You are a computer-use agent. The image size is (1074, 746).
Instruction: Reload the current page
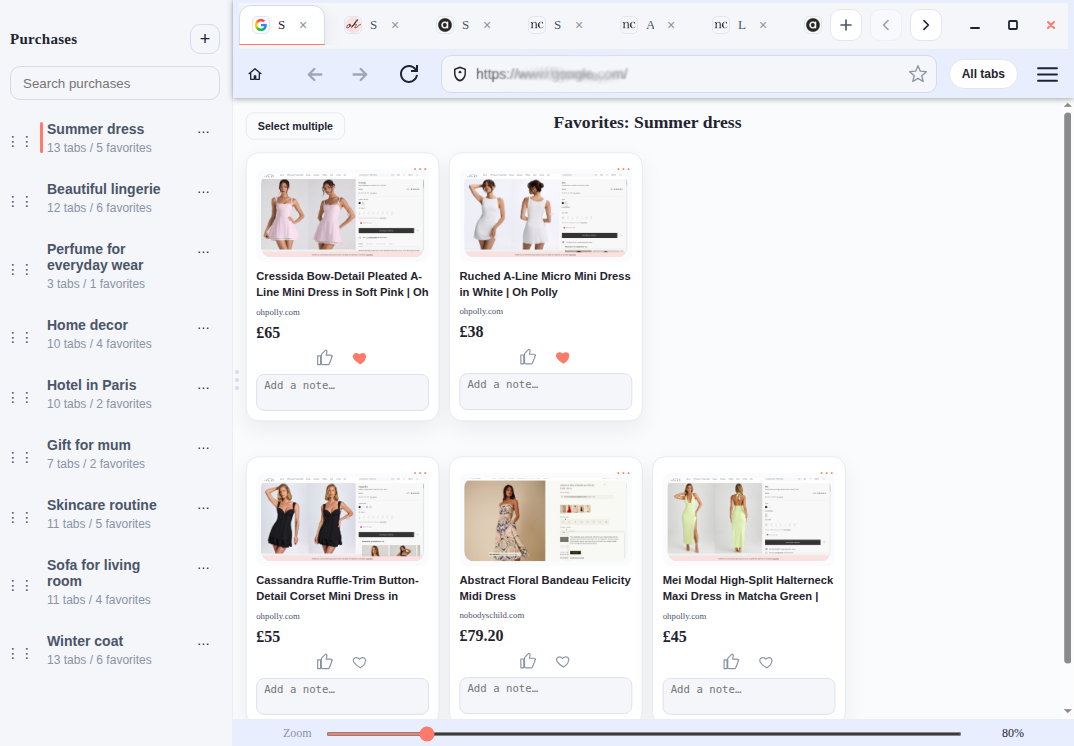point(408,74)
